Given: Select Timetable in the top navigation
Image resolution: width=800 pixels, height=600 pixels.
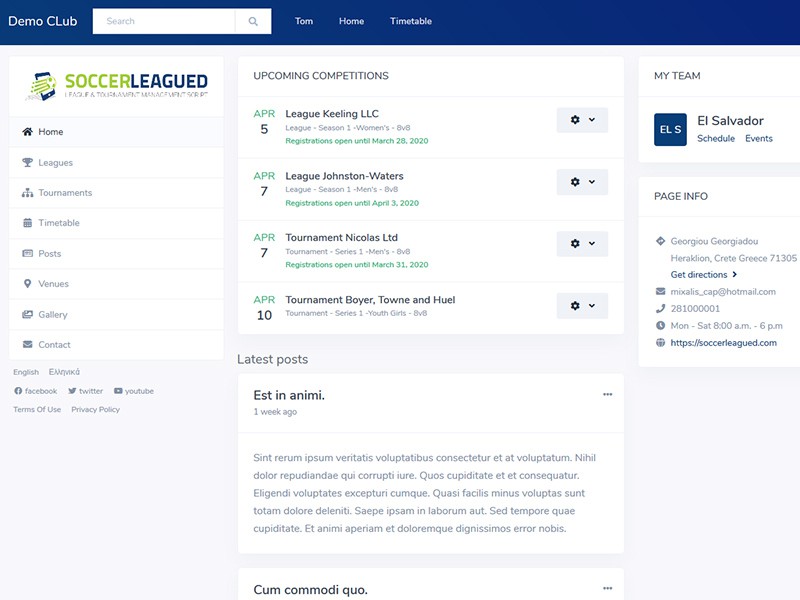Looking at the screenshot, I should click(x=411, y=21).
